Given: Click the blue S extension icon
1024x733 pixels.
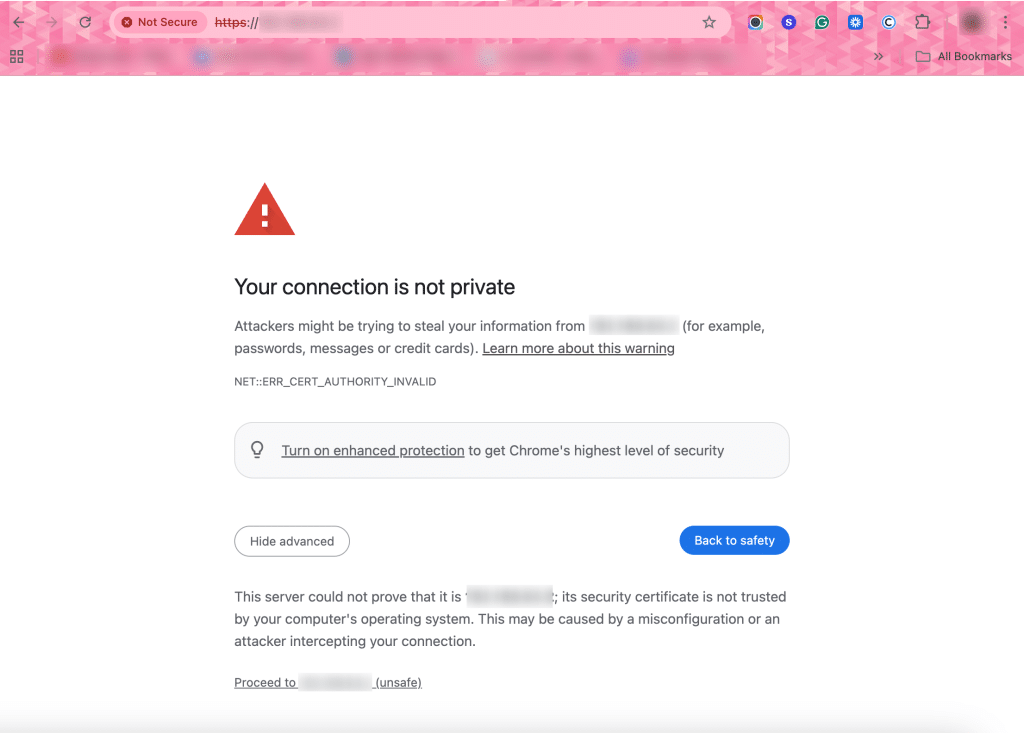Looking at the screenshot, I should (x=789, y=22).
